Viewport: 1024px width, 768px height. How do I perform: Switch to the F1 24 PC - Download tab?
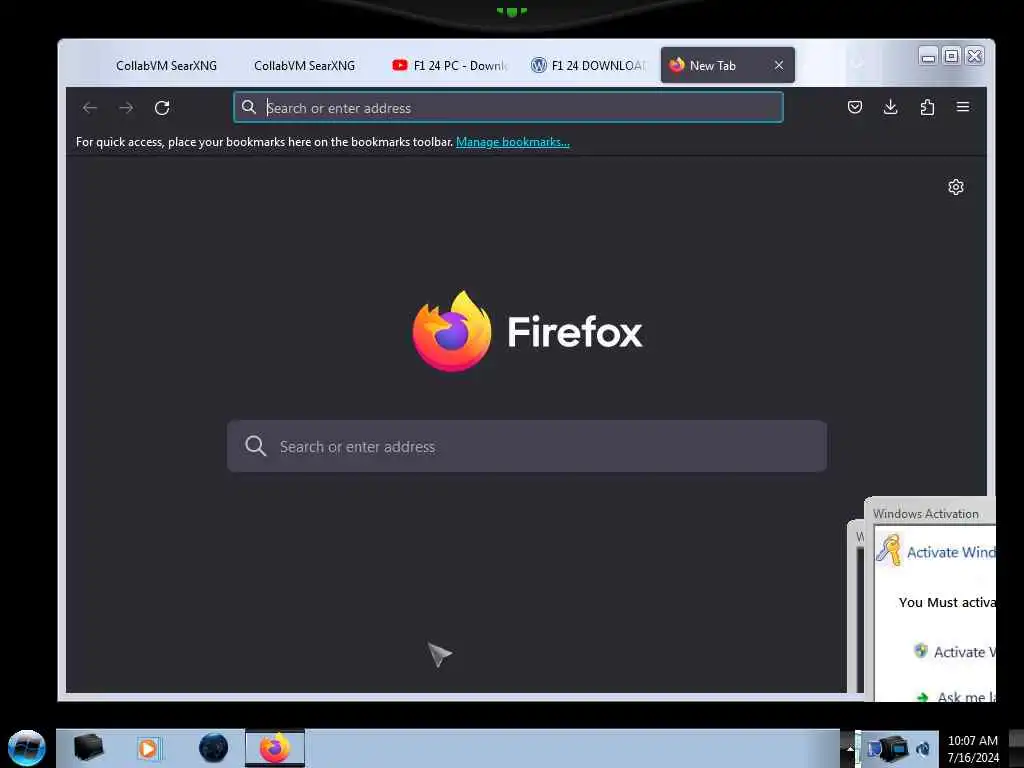451,65
